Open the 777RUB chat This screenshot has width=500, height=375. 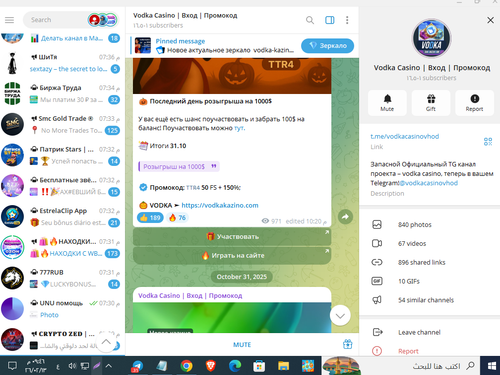[x=62, y=278]
